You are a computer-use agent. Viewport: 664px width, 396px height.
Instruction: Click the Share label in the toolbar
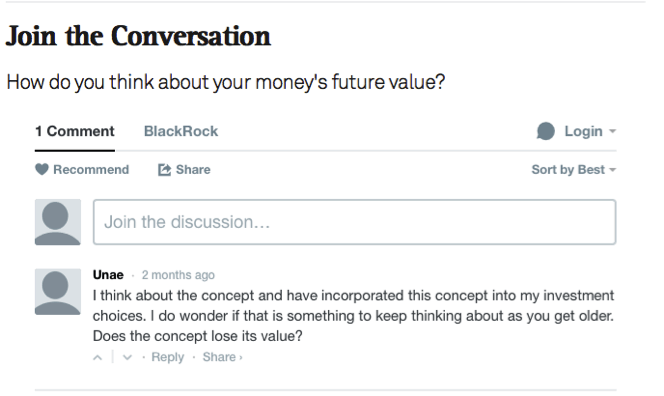click(x=193, y=169)
